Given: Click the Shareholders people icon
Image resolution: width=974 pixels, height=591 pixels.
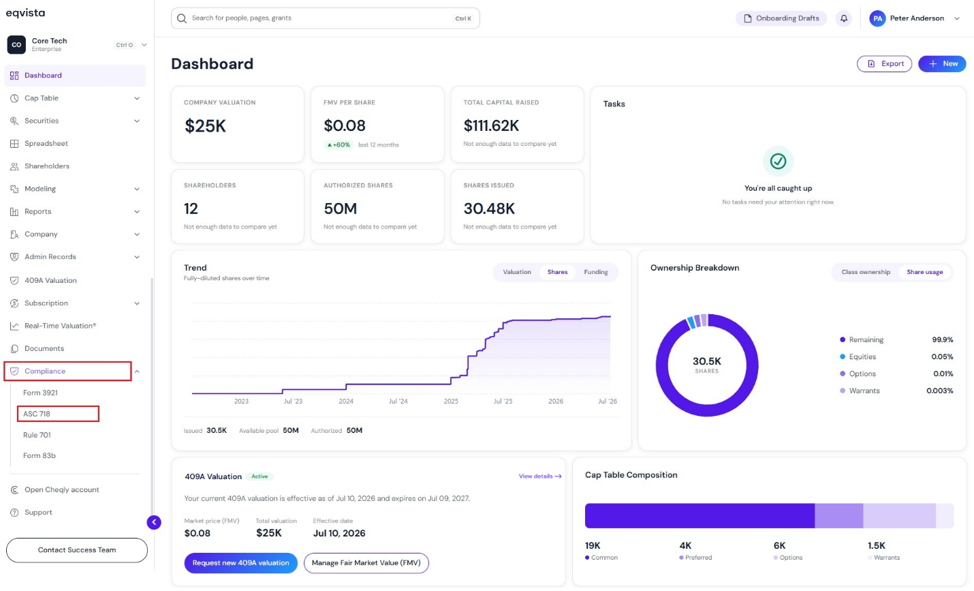Looking at the screenshot, I should (14, 167).
